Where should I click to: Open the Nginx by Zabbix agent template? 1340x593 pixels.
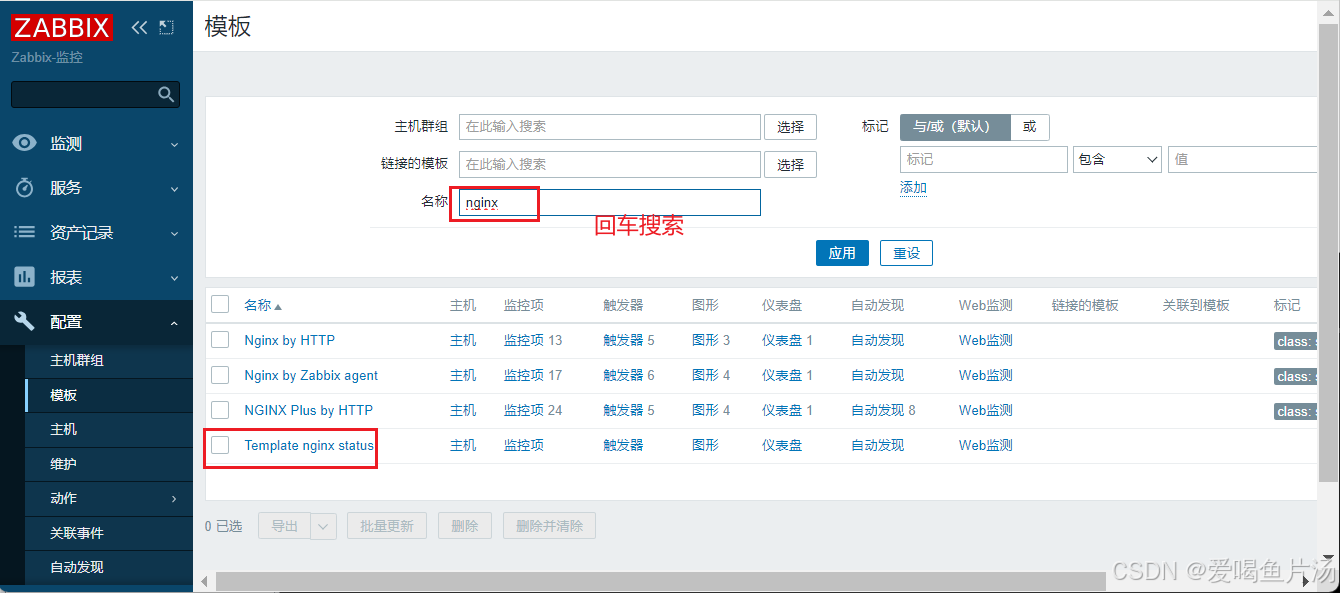point(311,375)
